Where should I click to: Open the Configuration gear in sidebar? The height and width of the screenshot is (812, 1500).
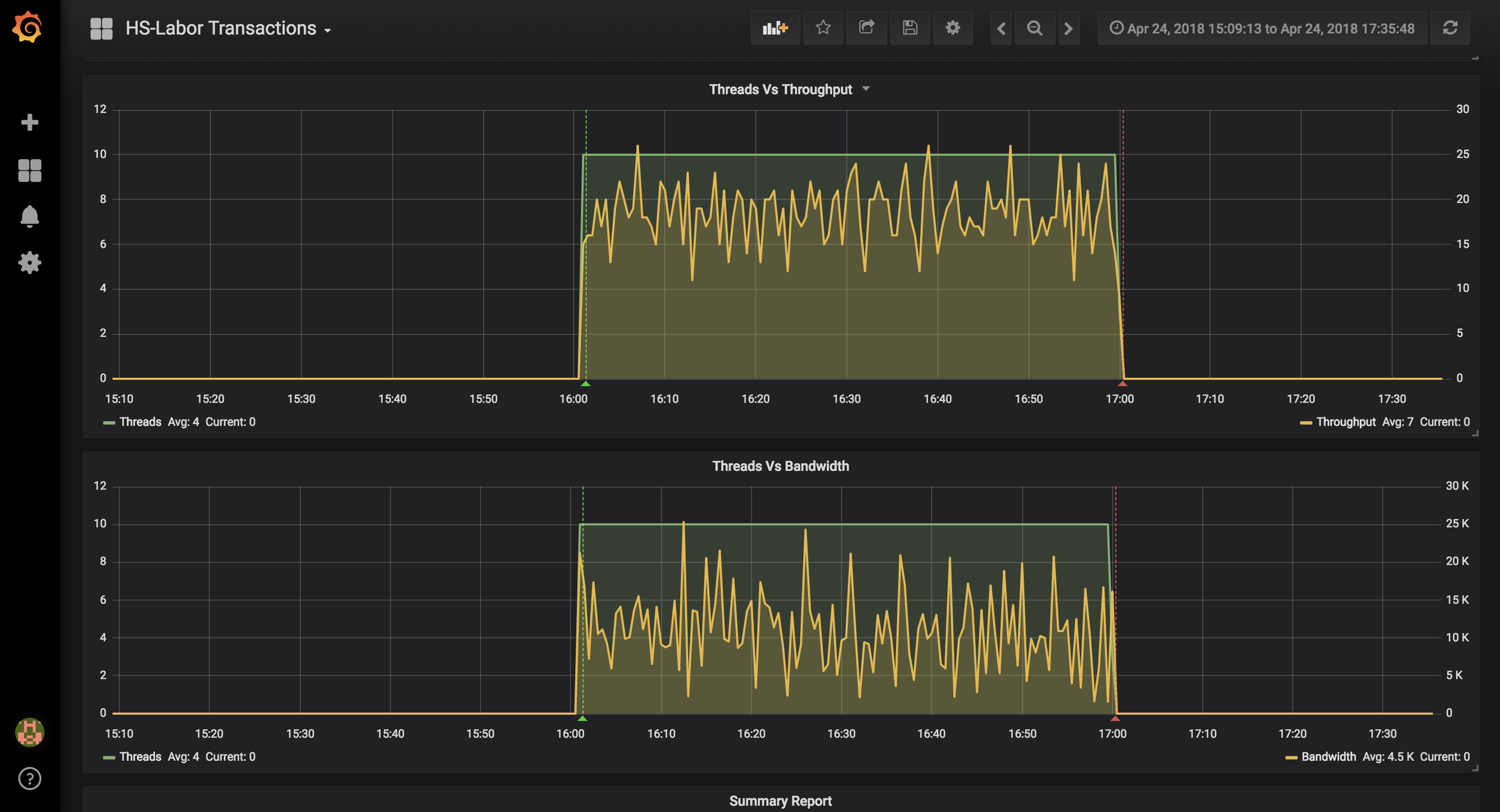(x=30, y=263)
